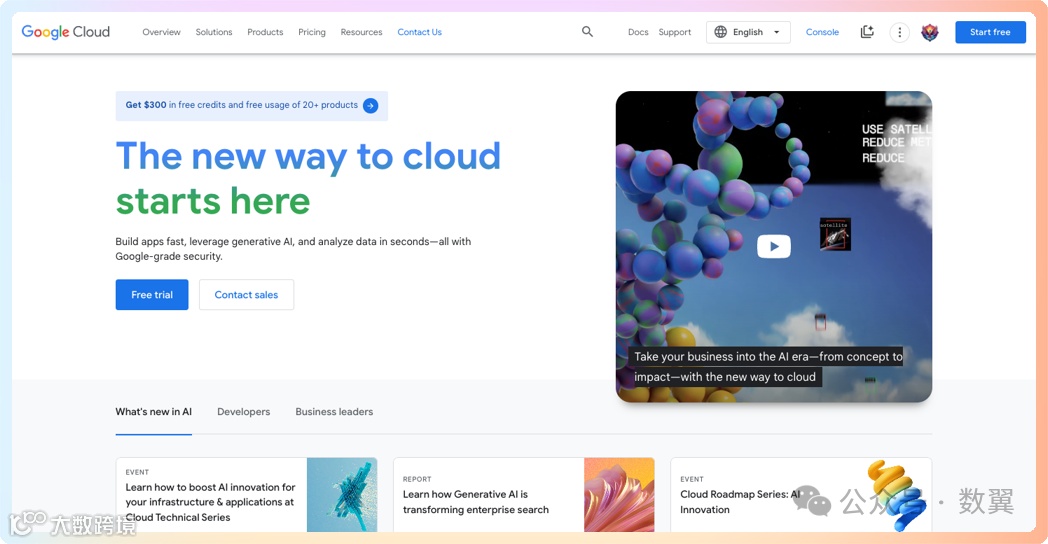Open Generative AI enterprise search report

point(524,495)
